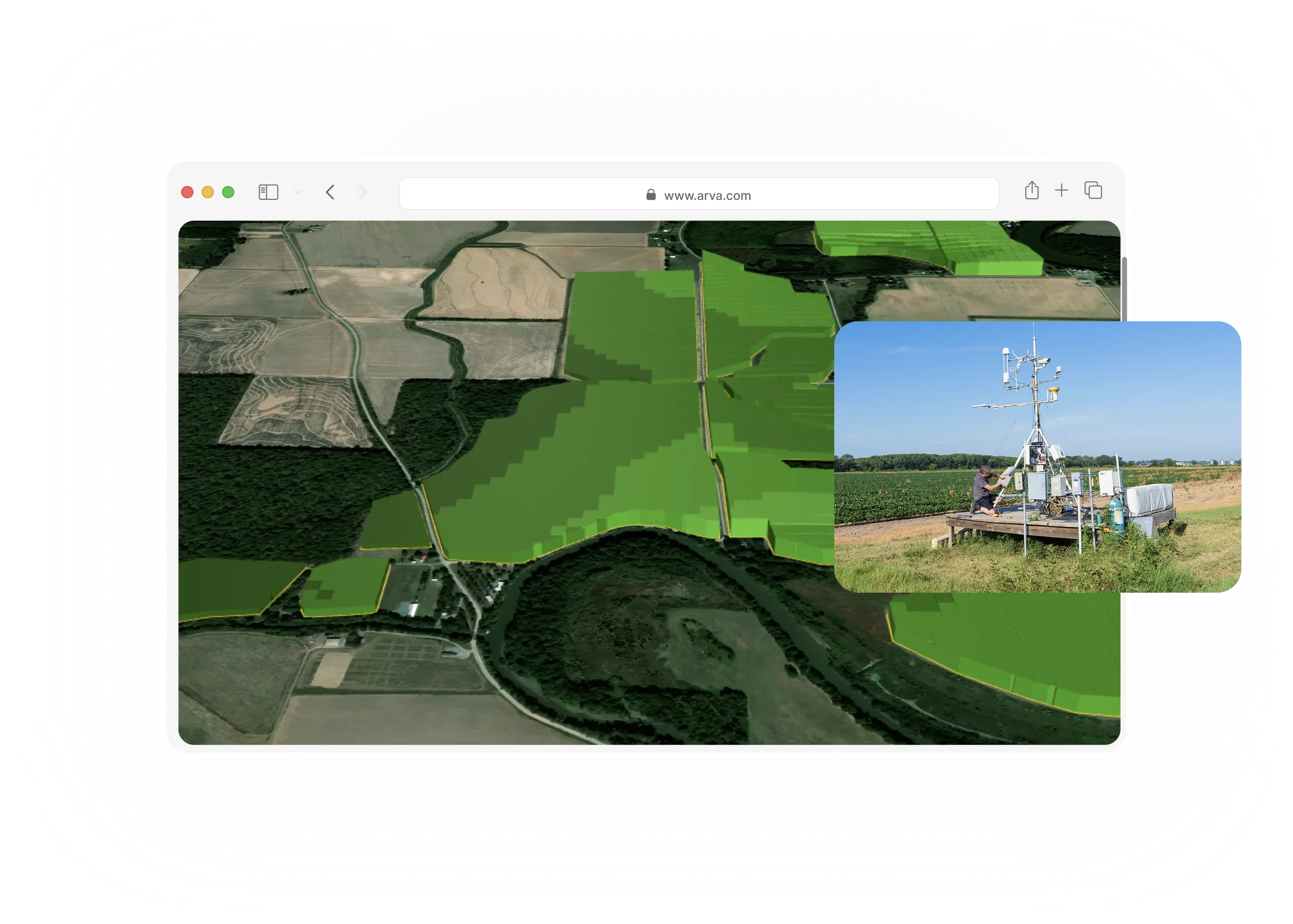1293x924 pixels.
Task: Open the sidebar dropdown chevron
Action: pyautogui.click(x=297, y=192)
